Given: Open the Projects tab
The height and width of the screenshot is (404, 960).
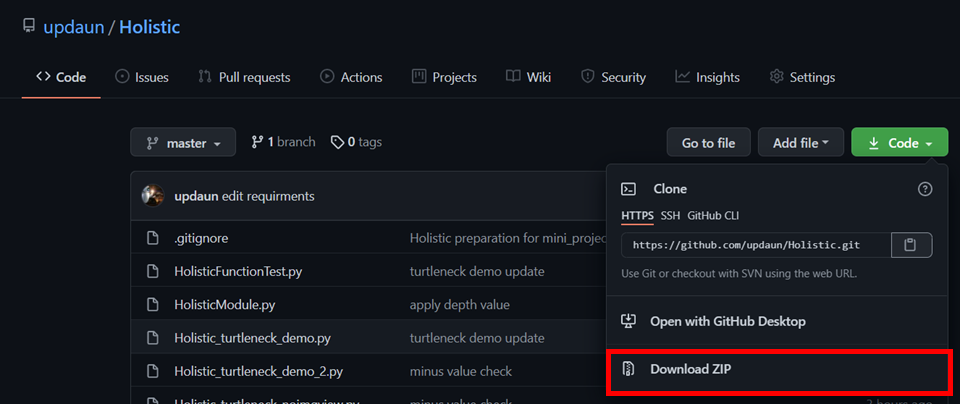Looking at the screenshot, I should tap(444, 77).
